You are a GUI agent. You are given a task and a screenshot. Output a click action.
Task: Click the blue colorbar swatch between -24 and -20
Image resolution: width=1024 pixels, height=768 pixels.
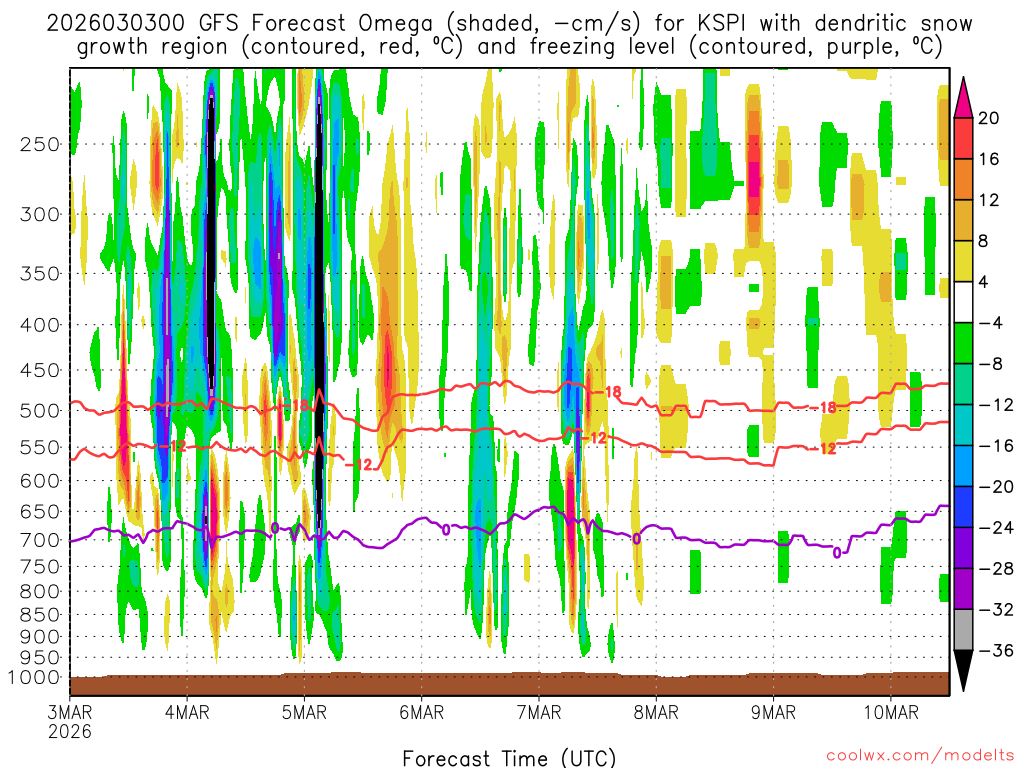pyautogui.click(x=964, y=506)
